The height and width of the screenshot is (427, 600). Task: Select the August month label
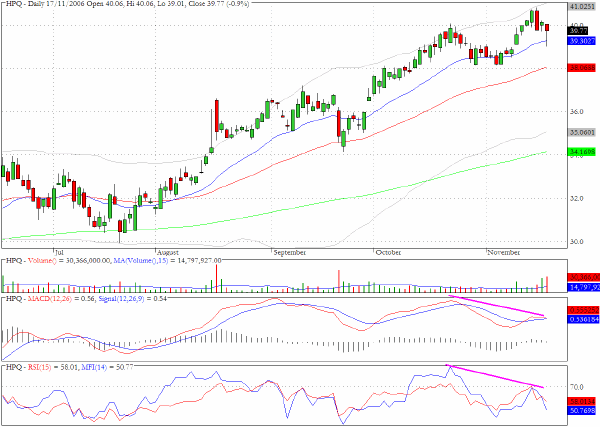[x=168, y=253]
